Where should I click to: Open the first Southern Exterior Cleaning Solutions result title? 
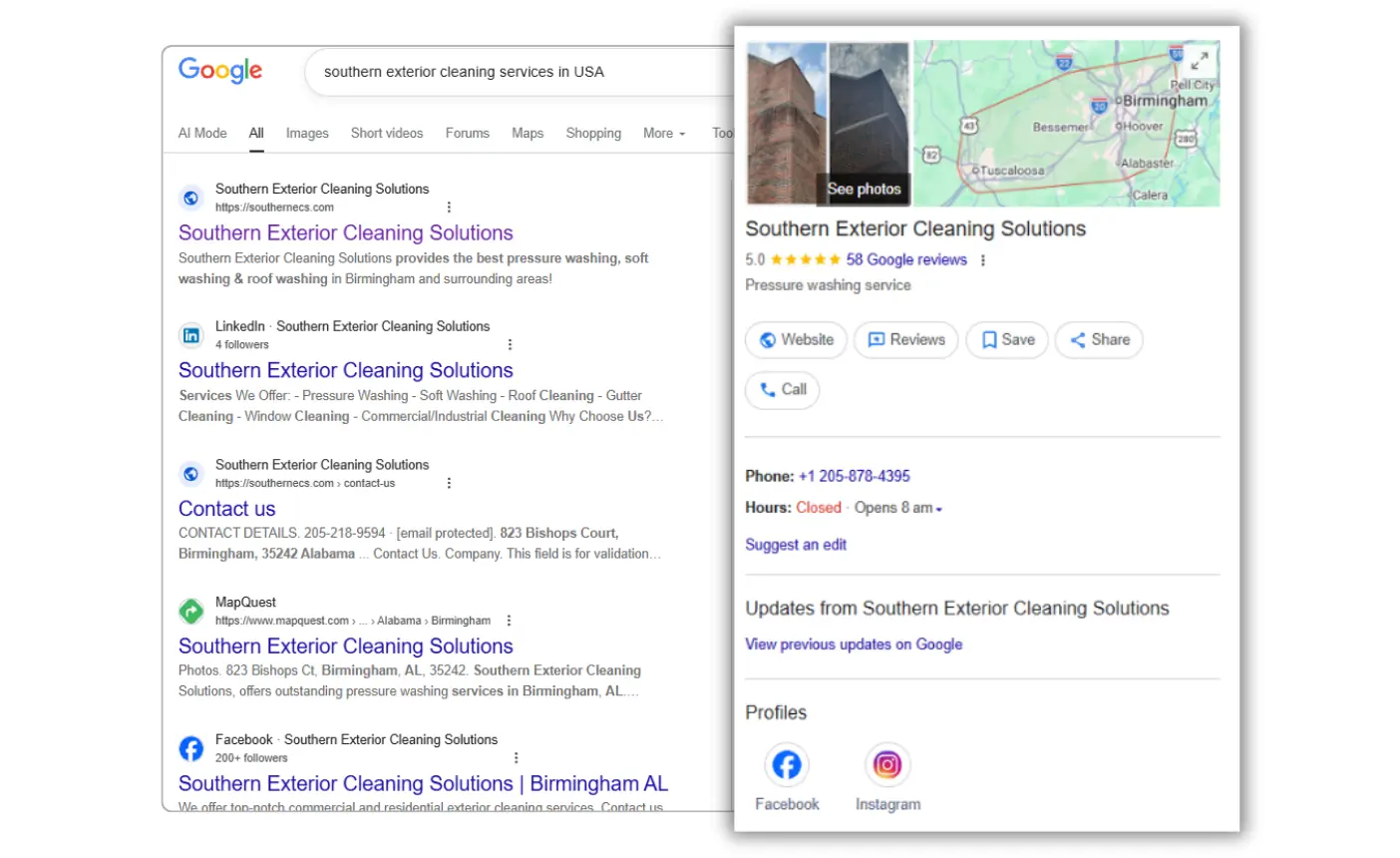[346, 232]
